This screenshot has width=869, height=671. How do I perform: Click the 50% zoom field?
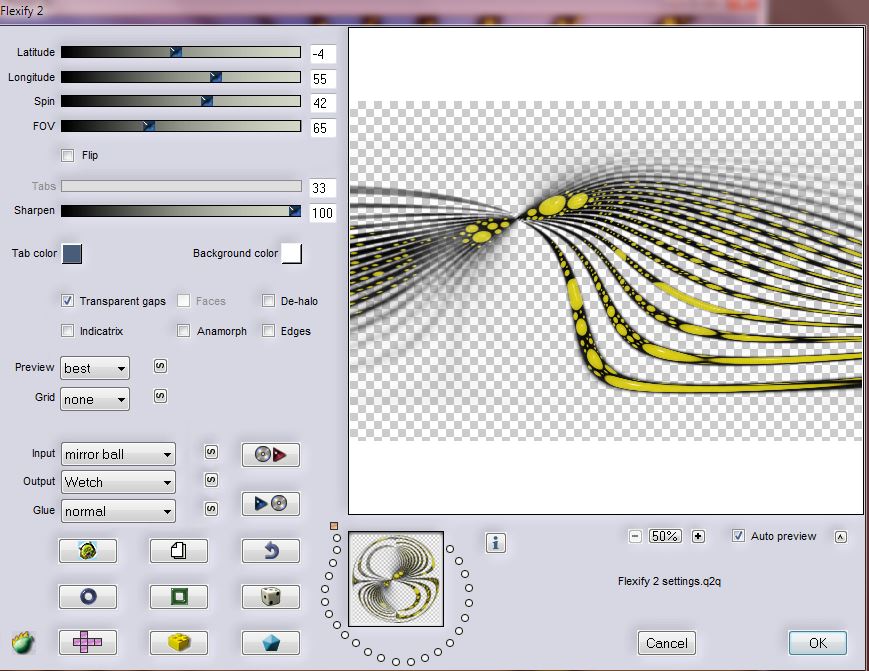[x=666, y=536]
